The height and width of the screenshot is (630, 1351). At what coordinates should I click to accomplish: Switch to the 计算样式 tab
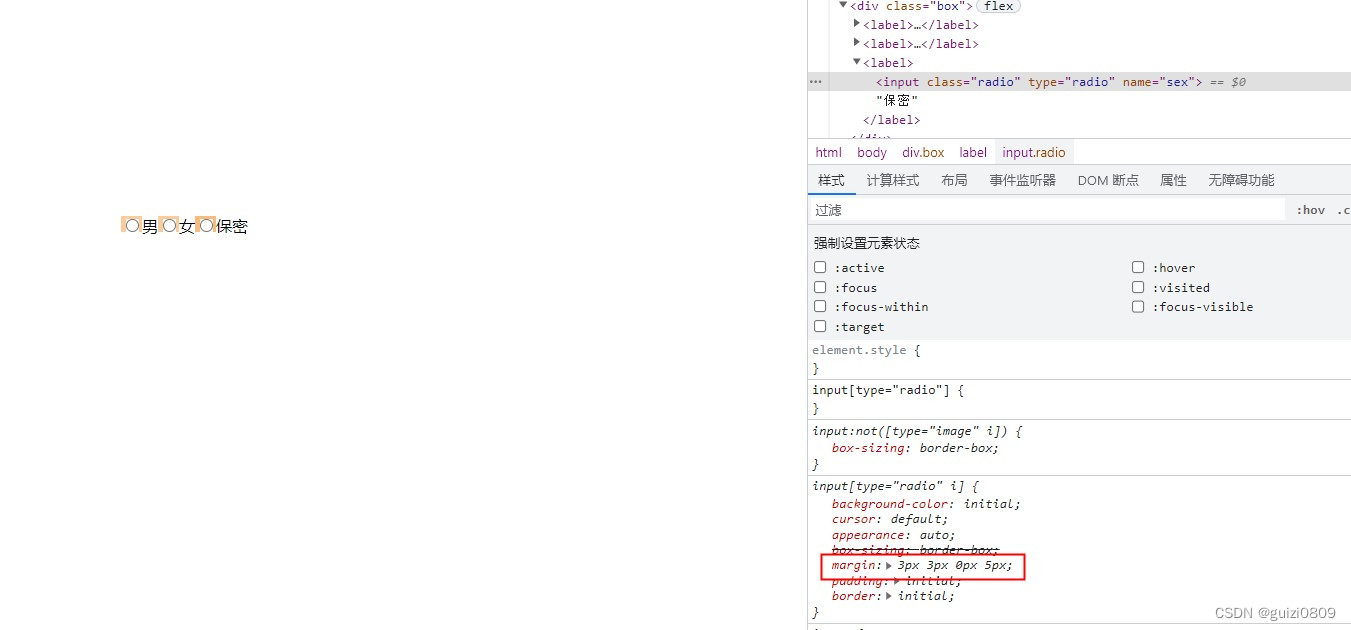coord(892,180)
